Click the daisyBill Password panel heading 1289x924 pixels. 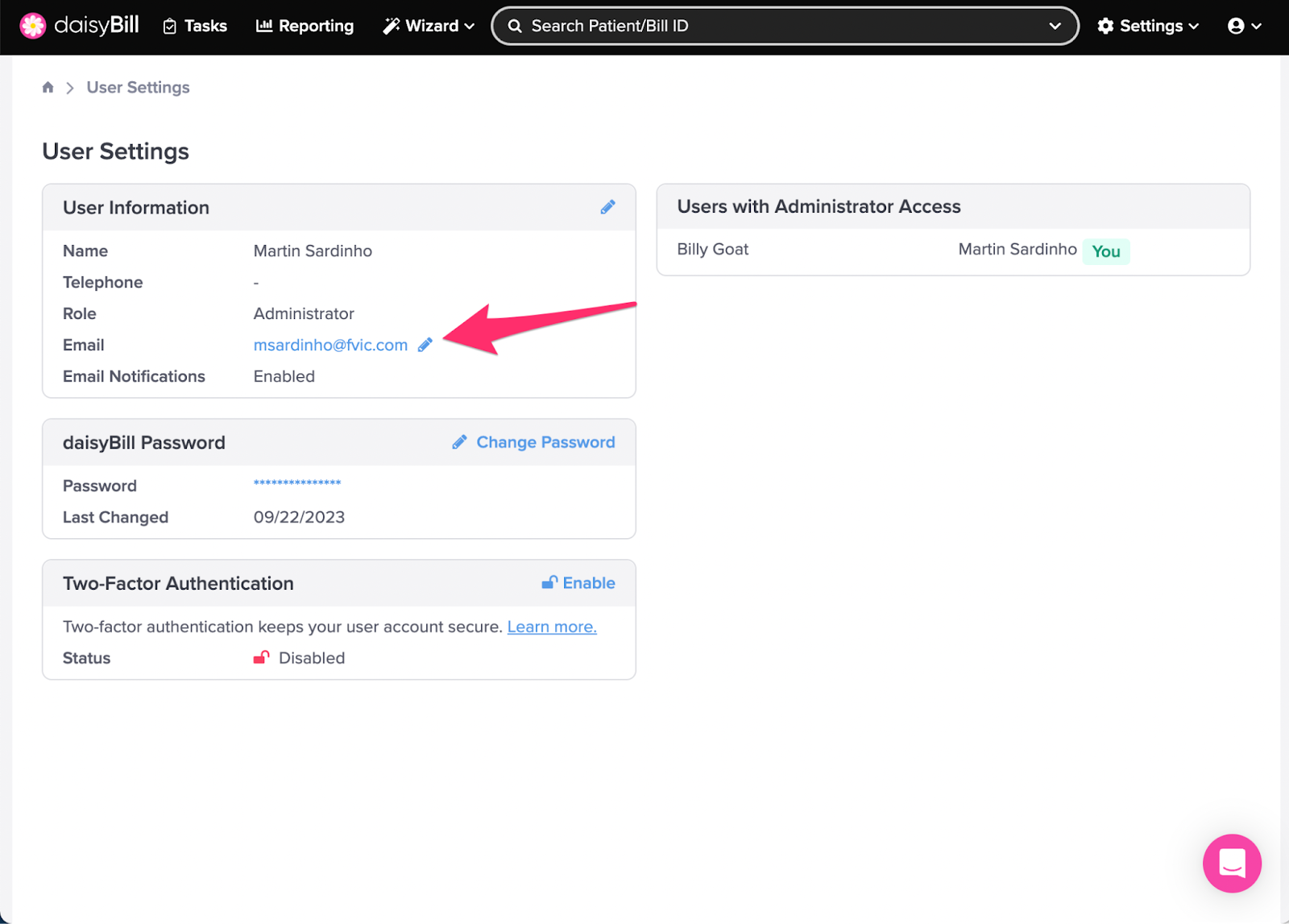144,442
